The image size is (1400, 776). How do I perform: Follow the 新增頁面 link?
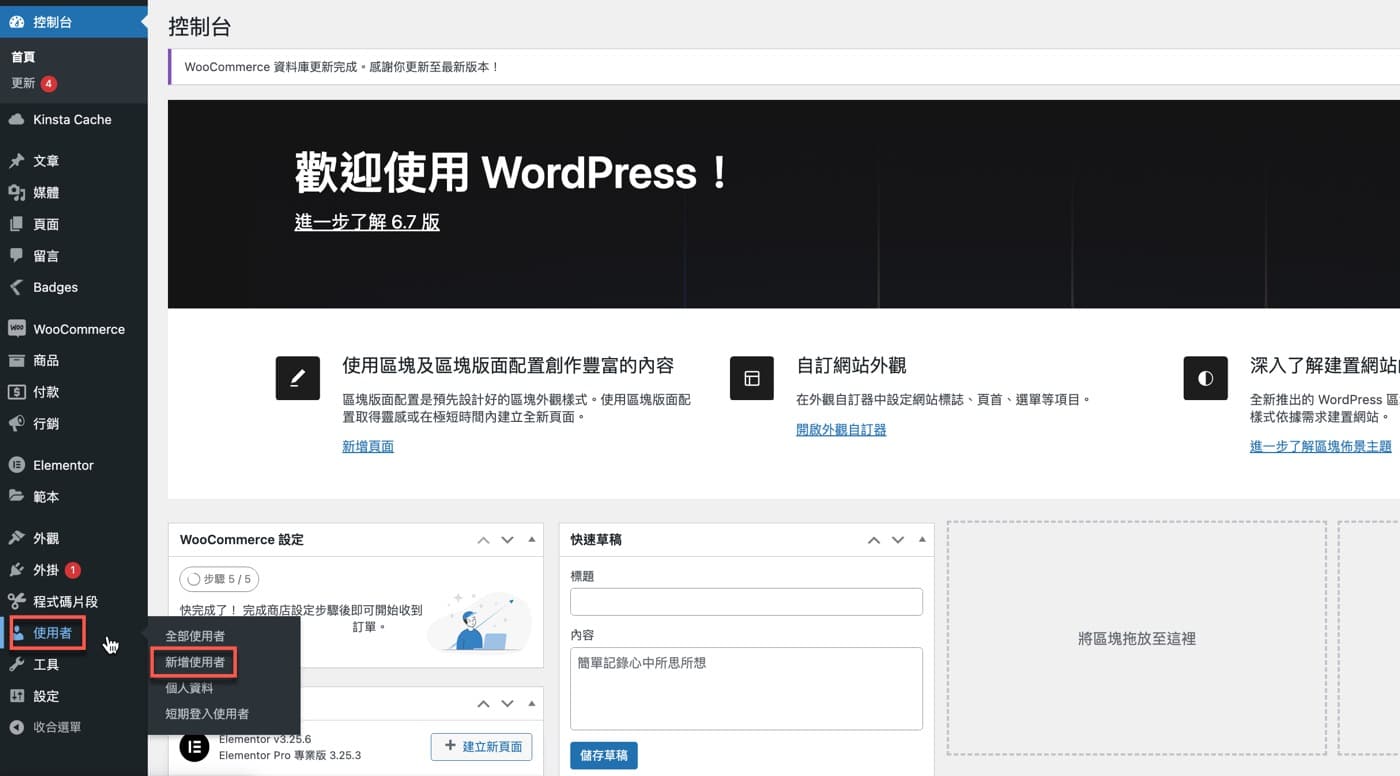(x=368, y=447)
